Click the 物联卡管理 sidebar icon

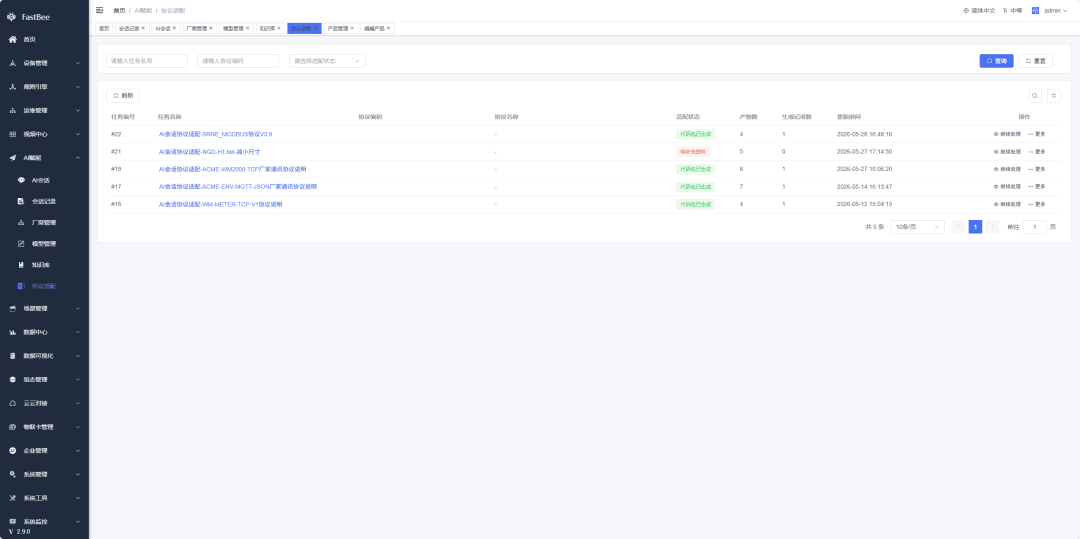point(12,427)
